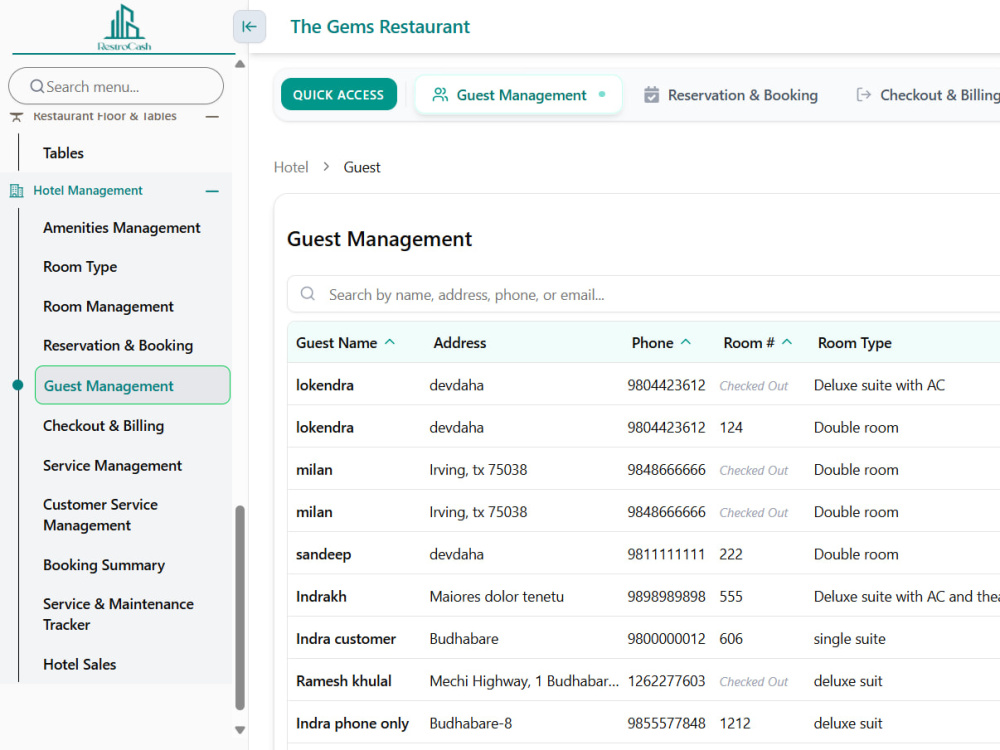
Task: Click address Budhabare-8
Action: 471,723
